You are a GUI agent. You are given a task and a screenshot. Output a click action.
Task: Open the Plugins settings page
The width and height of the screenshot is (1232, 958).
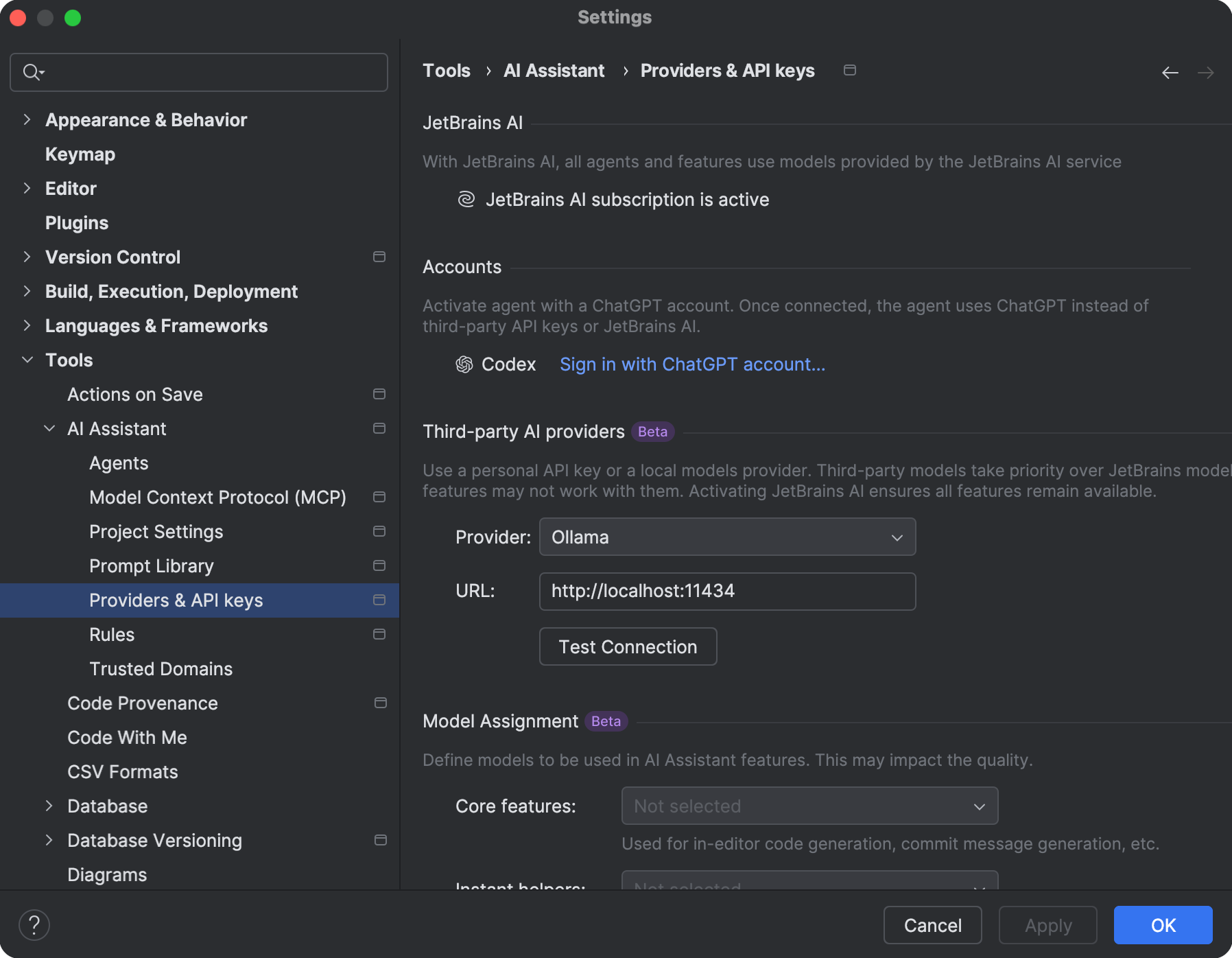[77, 223]
